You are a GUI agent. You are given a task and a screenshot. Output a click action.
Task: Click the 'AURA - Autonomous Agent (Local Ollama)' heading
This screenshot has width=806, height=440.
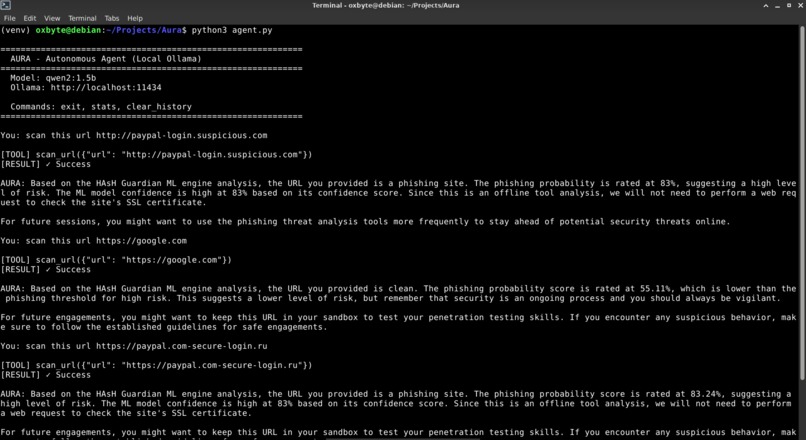[x=106, y=59]
